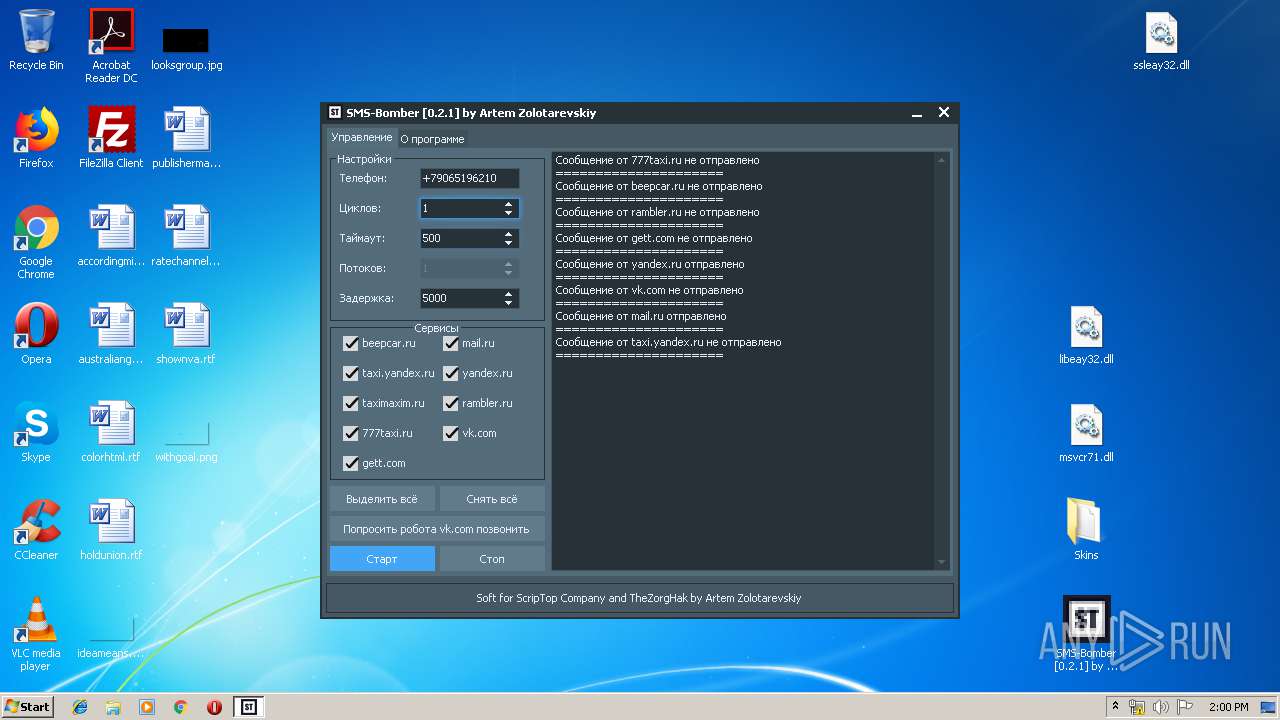Launch the Skype desktop shortcut
1280x720 pixels.
[36, 432]
